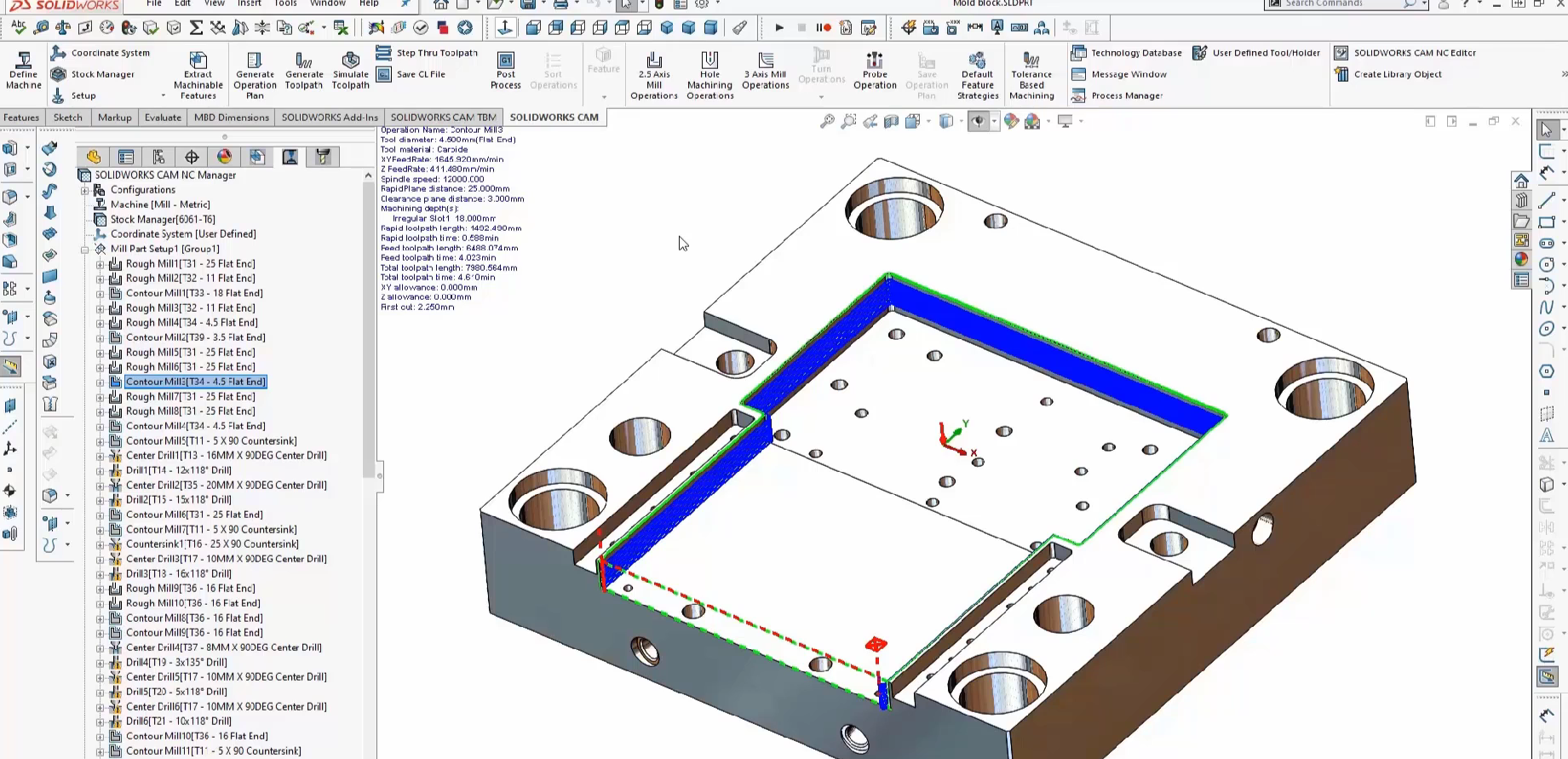Open the Coordinate System command
The height and width of the screenshot is (759, 1568).
tap(101, 53)
